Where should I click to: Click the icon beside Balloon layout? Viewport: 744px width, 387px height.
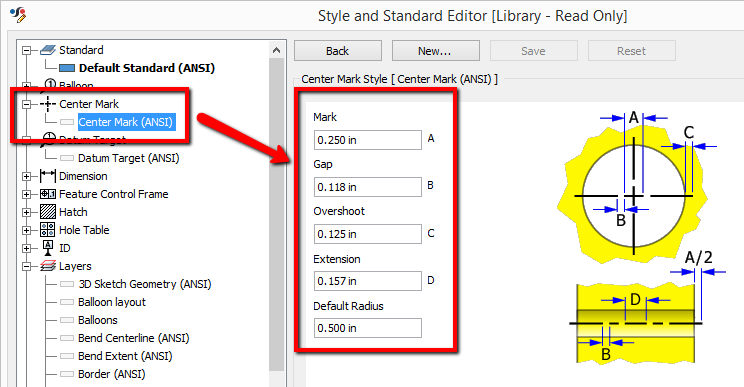click(67, 302)
